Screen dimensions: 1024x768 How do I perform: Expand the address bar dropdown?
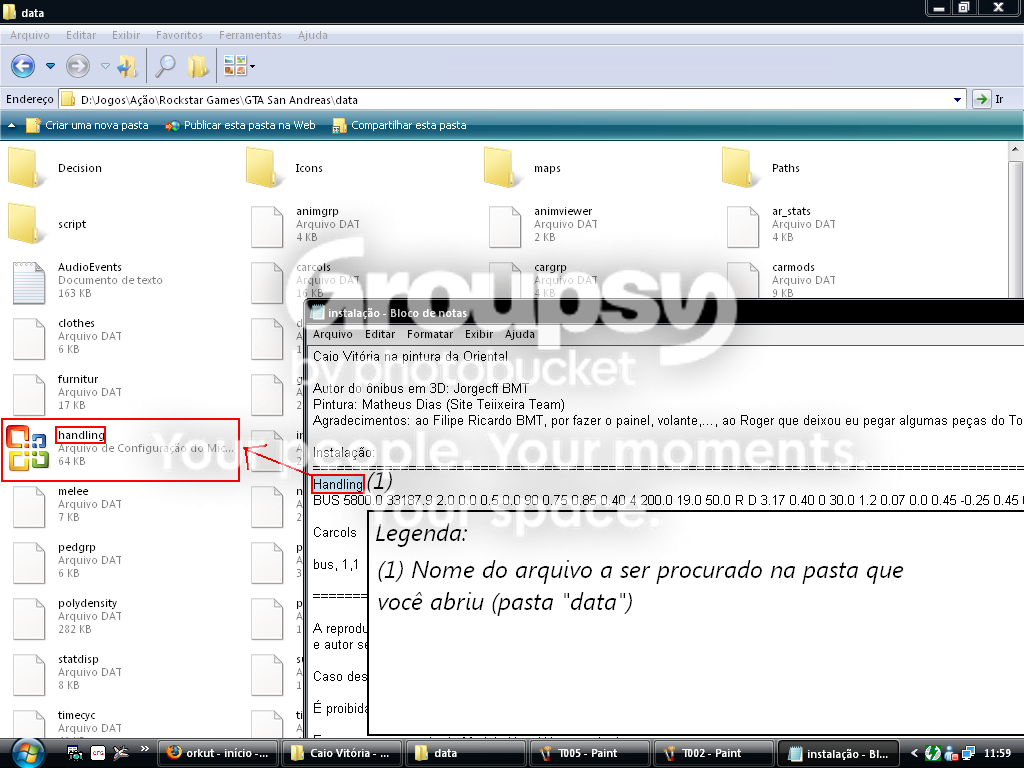pos(957,100)
